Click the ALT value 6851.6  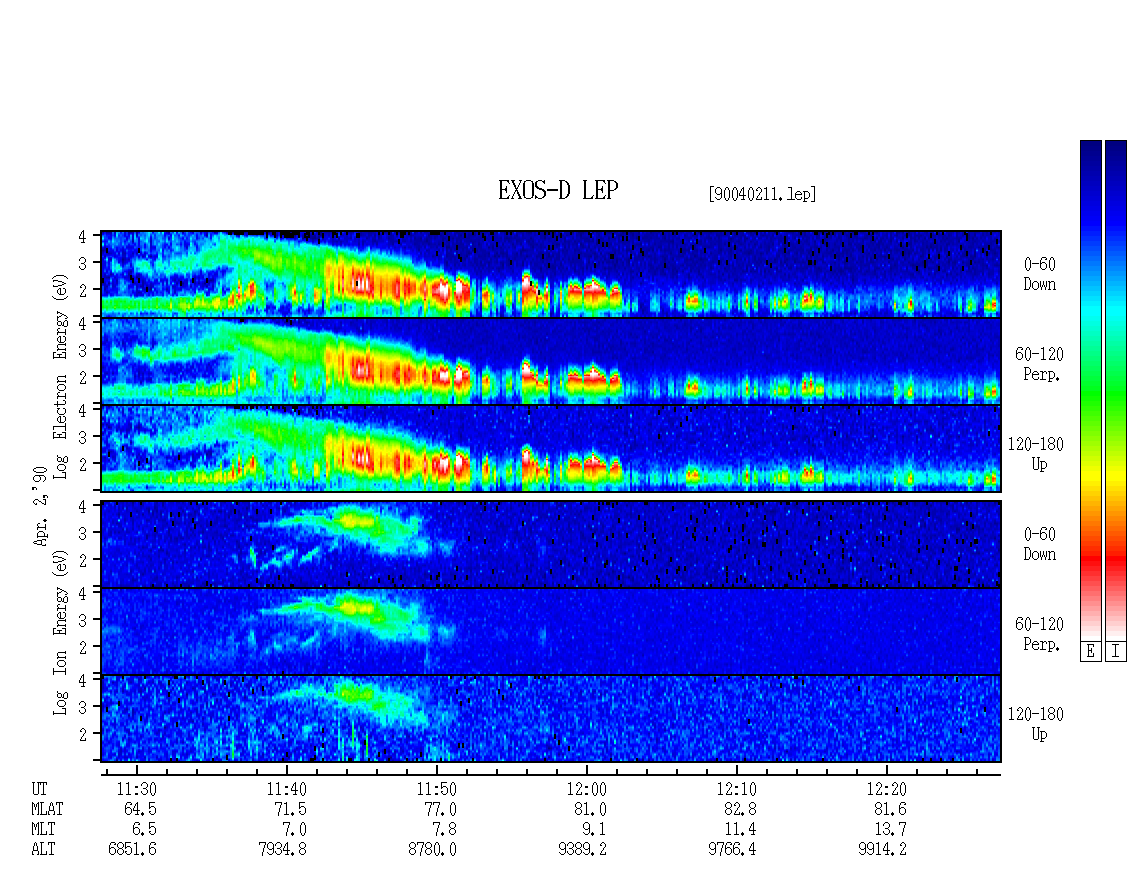133,850
